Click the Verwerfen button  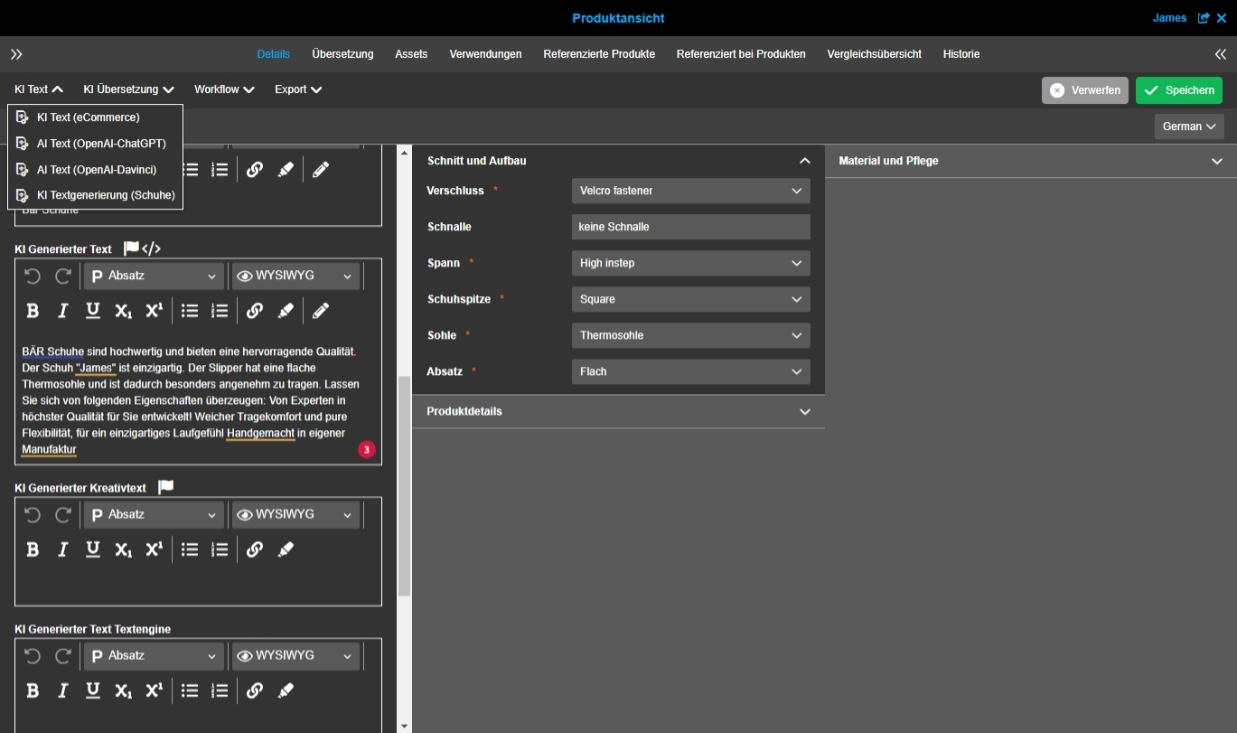(1085, 90)
